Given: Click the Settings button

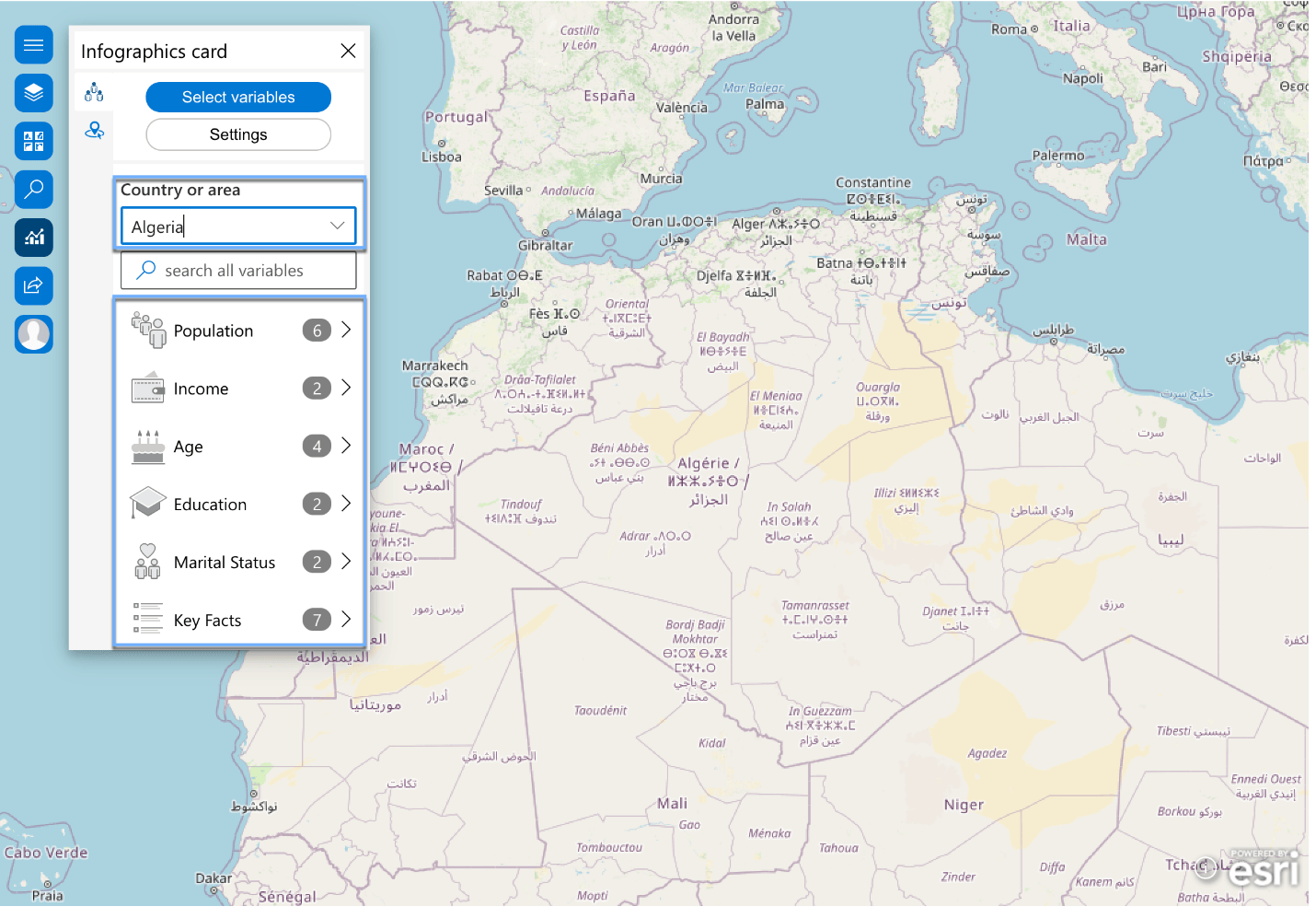Looking at the screenshot, I should (238, 134).
